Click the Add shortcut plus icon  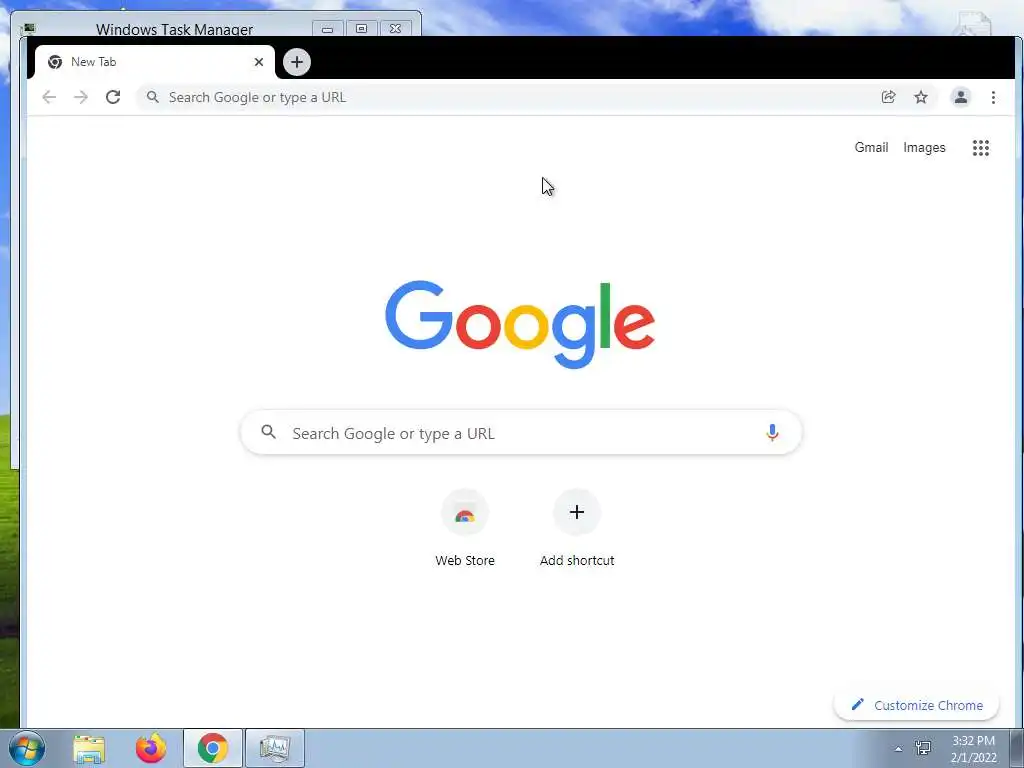click(577, 513)
